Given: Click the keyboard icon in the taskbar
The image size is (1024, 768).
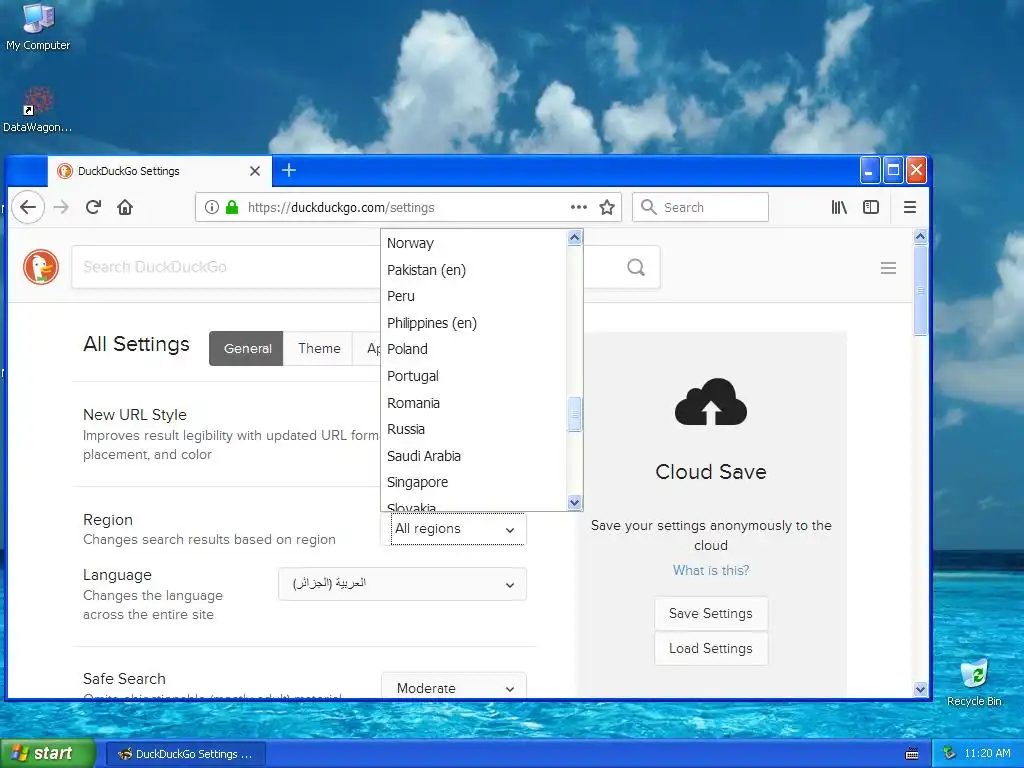Looking at the screenshot, I should [x=912, y=754].
